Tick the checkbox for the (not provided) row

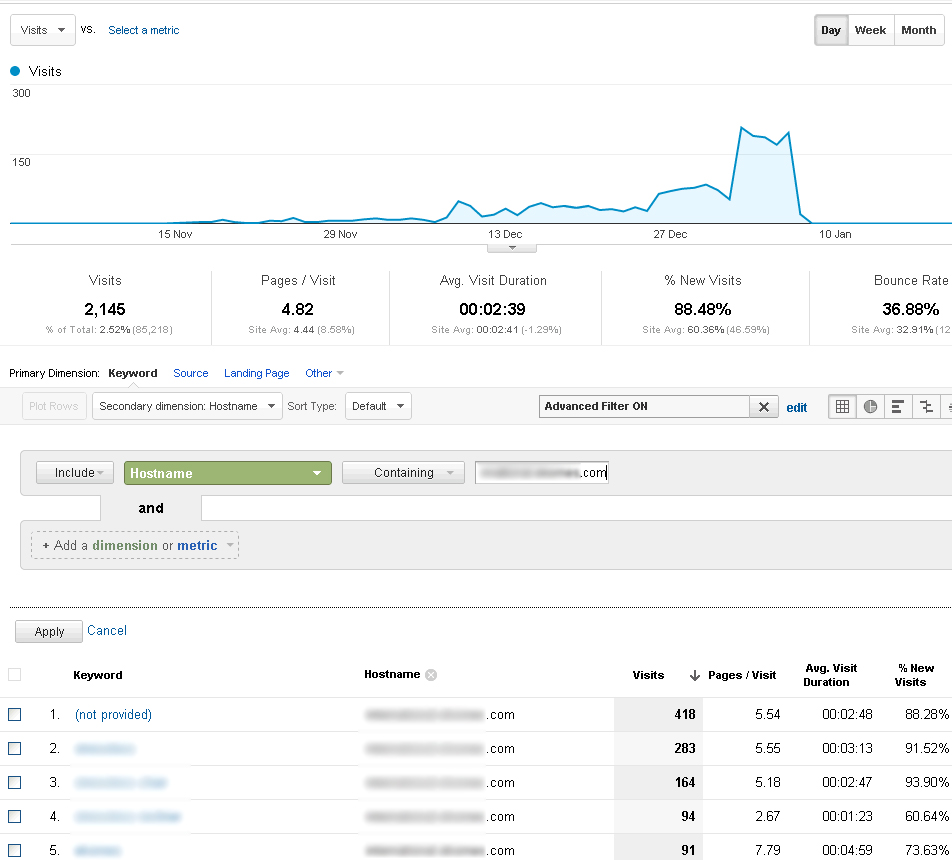point(15,714)
